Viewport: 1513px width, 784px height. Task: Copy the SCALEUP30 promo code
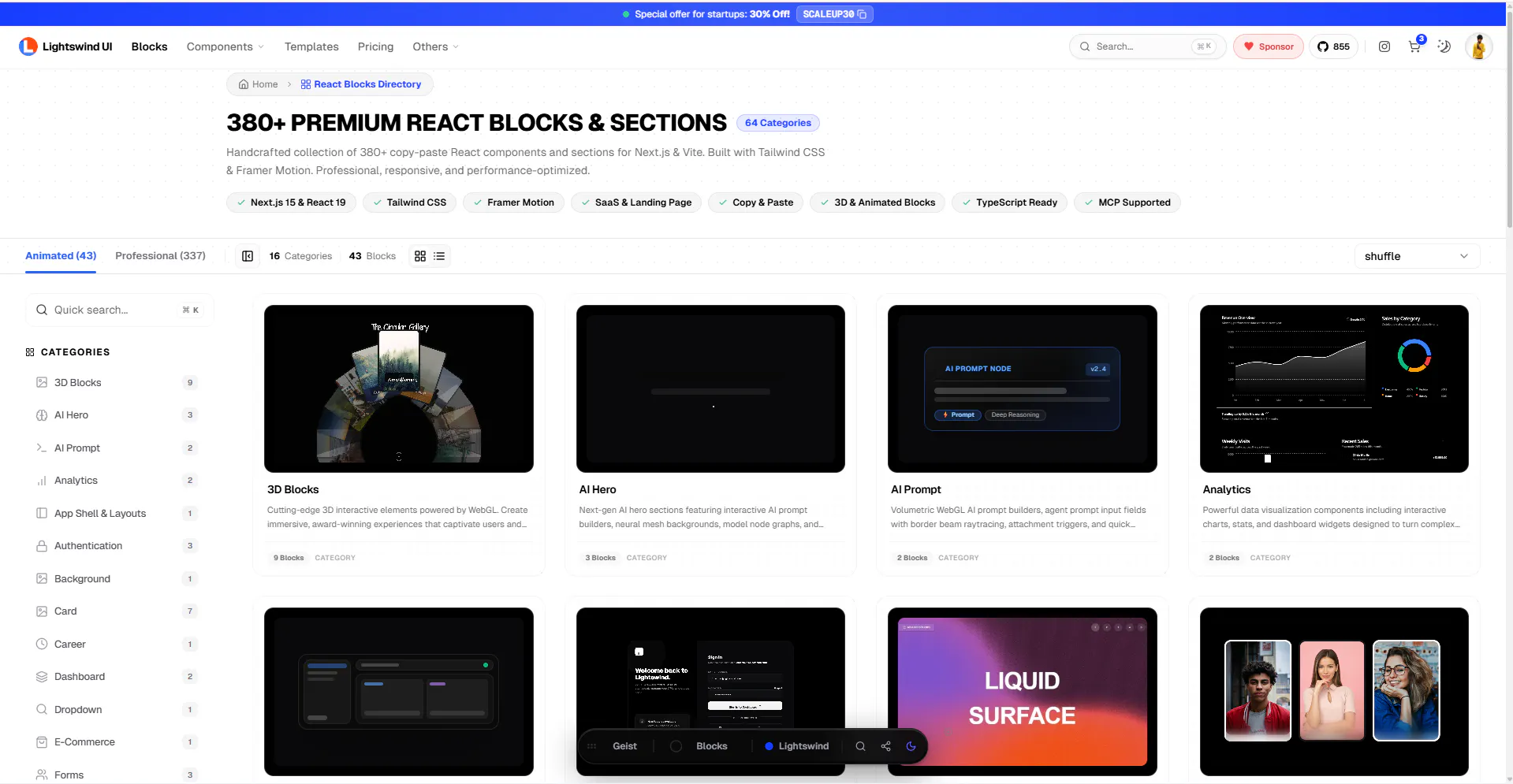pyautogui.click(x=834, y=14)
